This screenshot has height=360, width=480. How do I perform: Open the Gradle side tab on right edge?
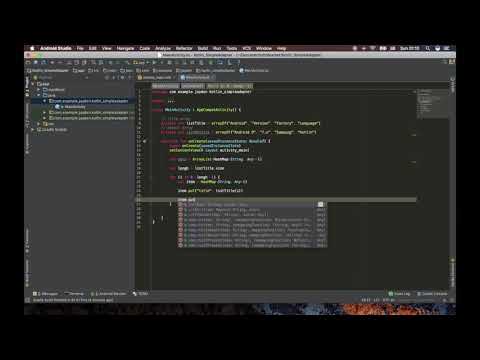click(x=452, y=86)
